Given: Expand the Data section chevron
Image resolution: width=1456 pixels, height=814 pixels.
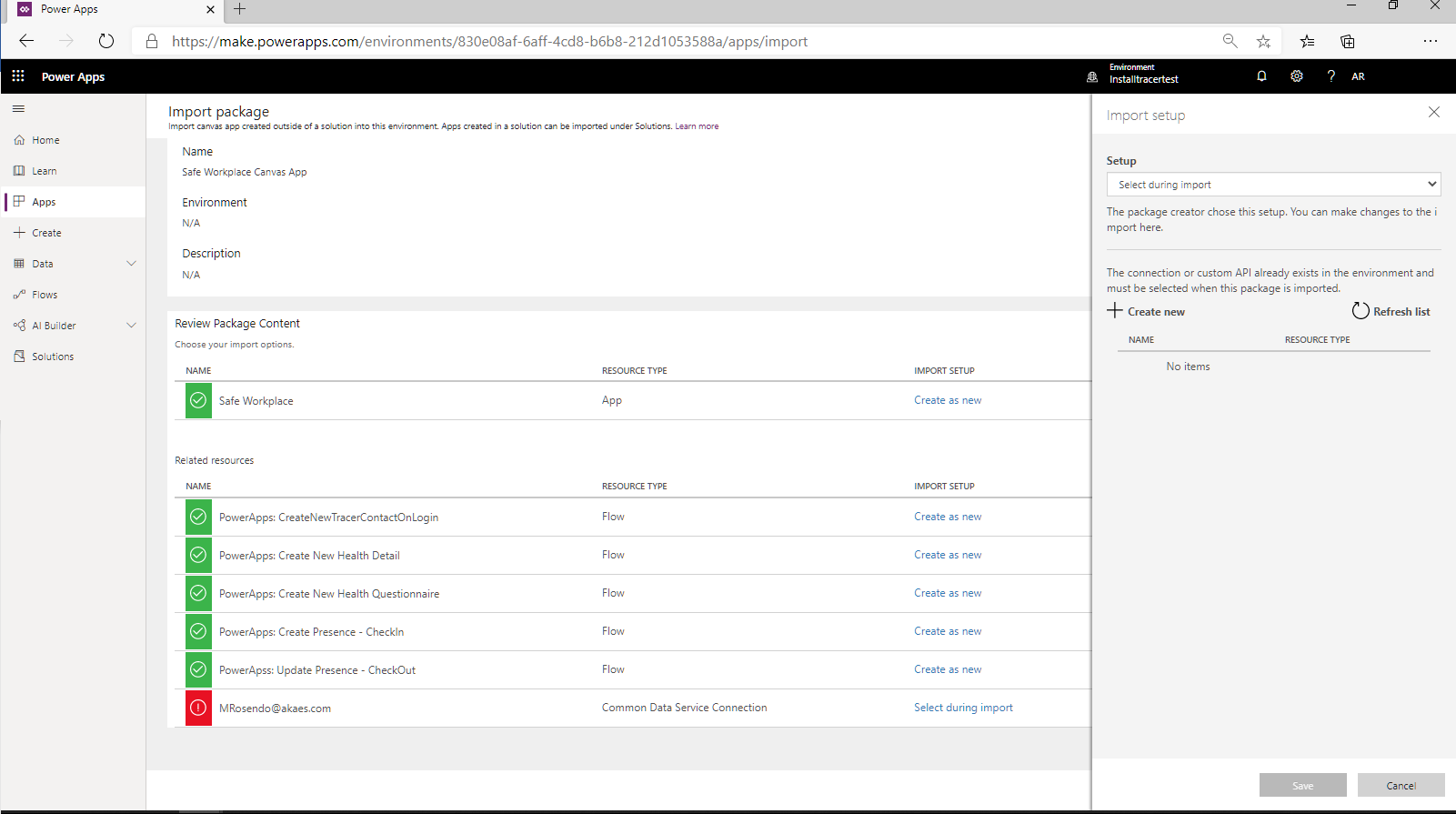Looking at the screenshot, I should (x=131, y=264).
